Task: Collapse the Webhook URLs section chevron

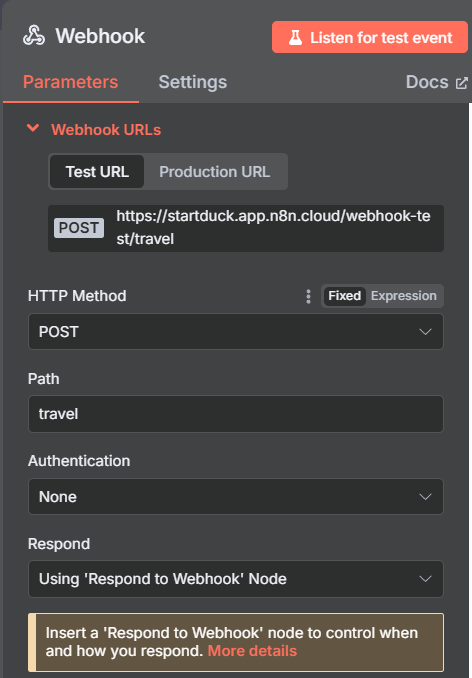Action: pos(33,128)
